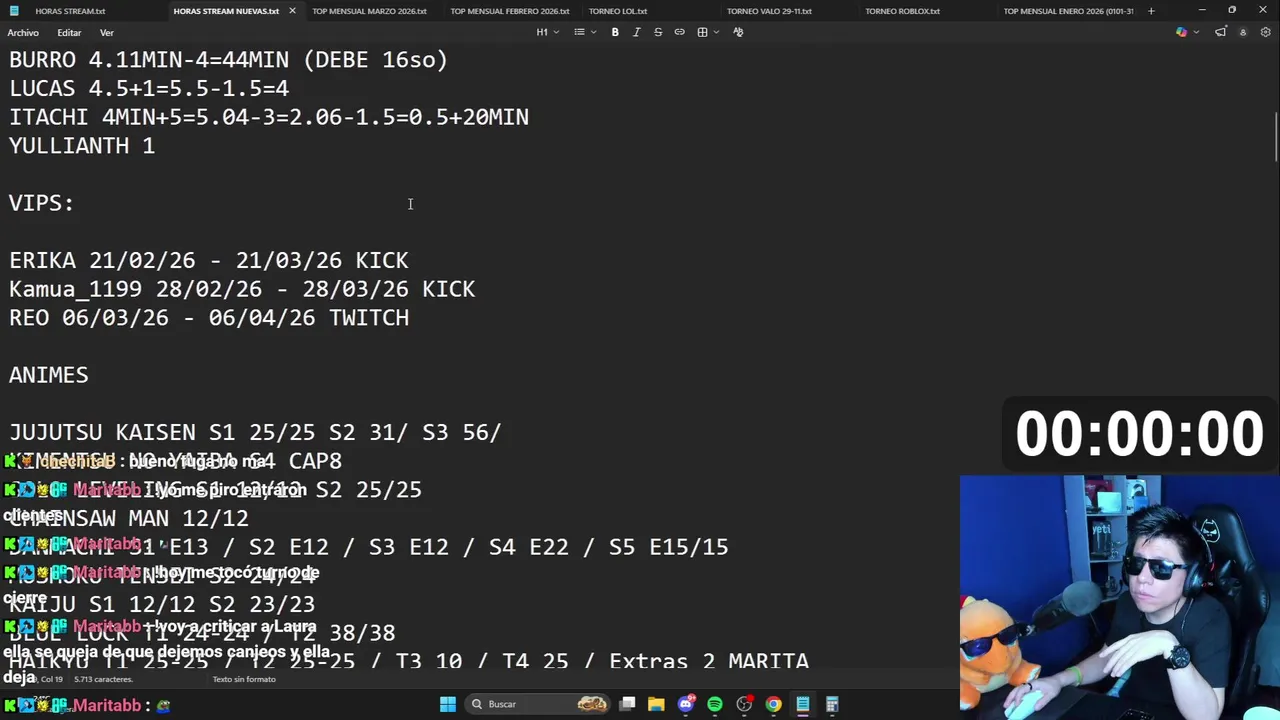1280x720 pixels.
Task: Click the 'ITACHI 4MIN+5' line
Action: click(x=268, y=117)
